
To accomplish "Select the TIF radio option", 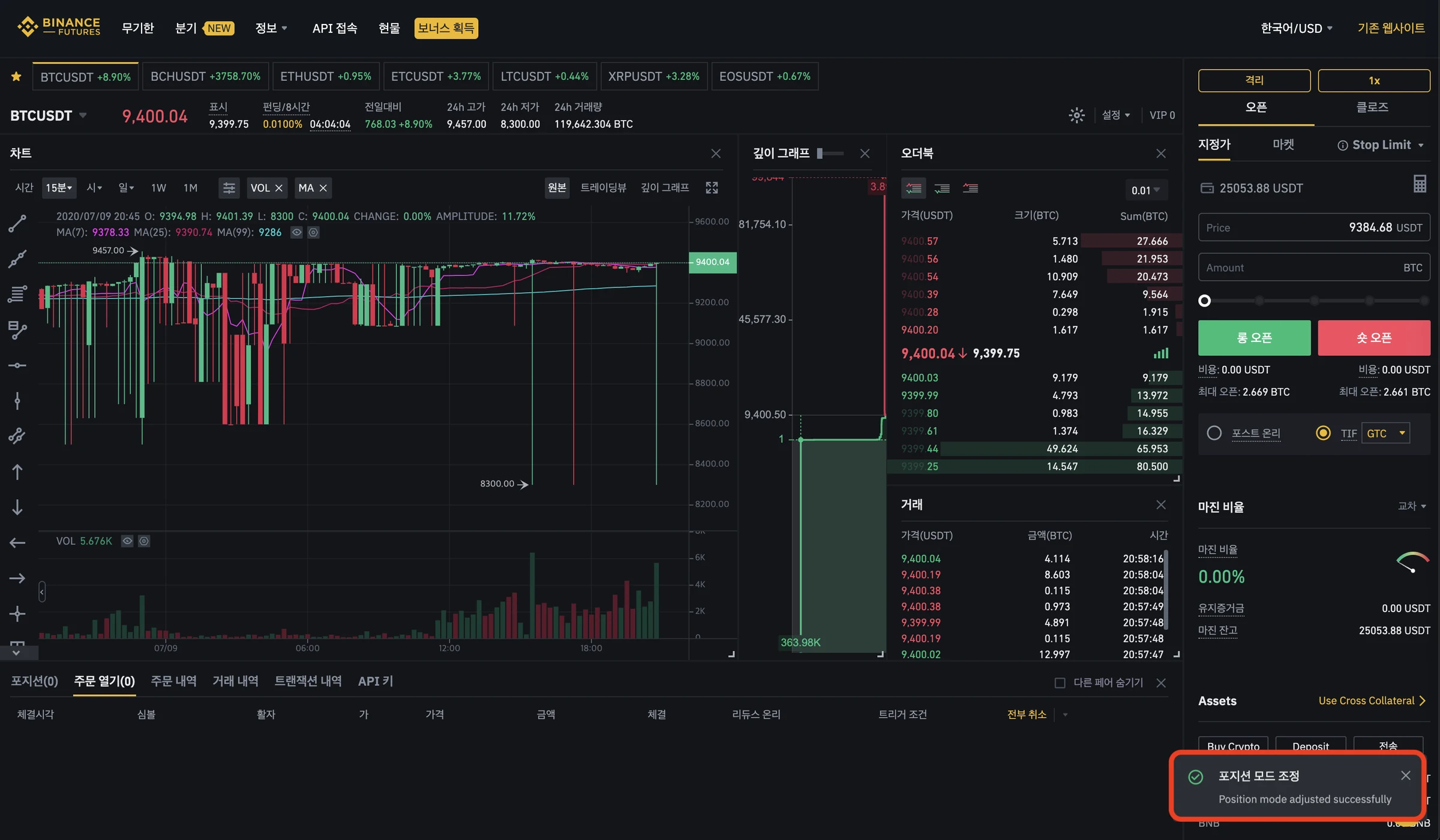I will (x=1323, y=433).
